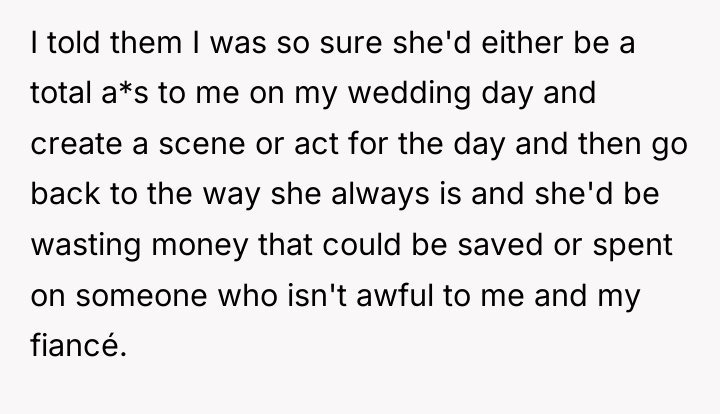This screenshot has height=414, width=720.
Task: Click the word "could" in fifth line
Action: pos(361,244)
